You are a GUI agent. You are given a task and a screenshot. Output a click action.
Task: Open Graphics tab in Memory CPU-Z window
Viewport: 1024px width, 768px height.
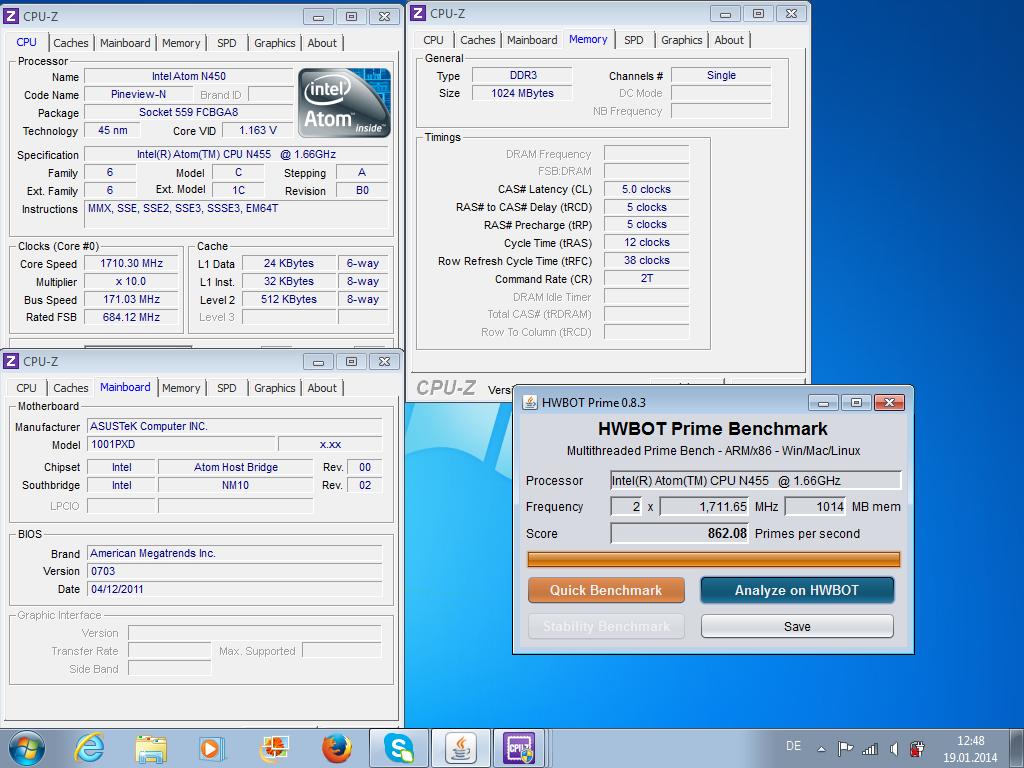coord(681,40)
